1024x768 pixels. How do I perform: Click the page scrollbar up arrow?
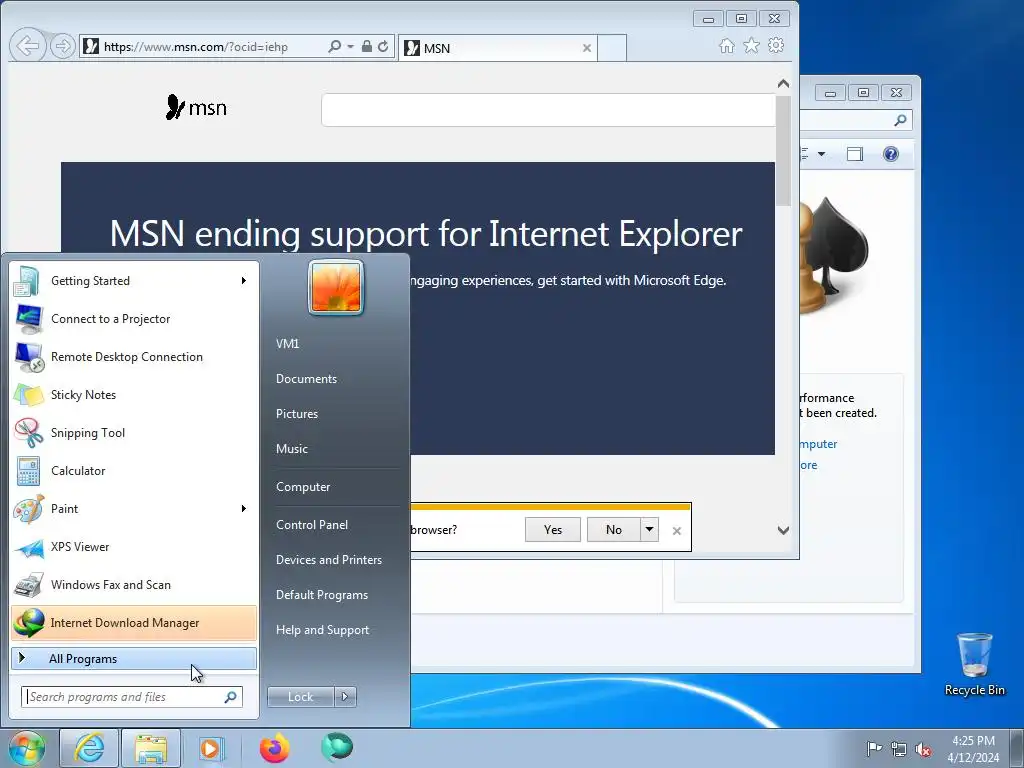(783, 84)
